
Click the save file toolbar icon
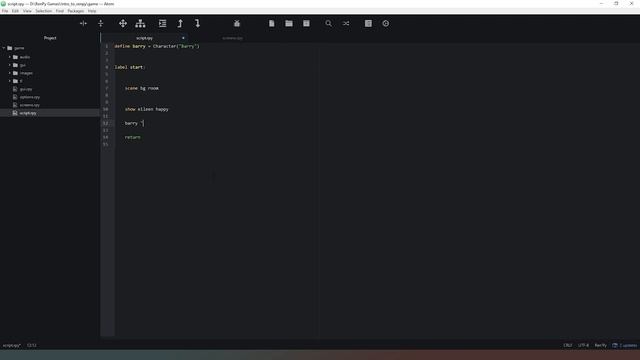click(306, 24)
